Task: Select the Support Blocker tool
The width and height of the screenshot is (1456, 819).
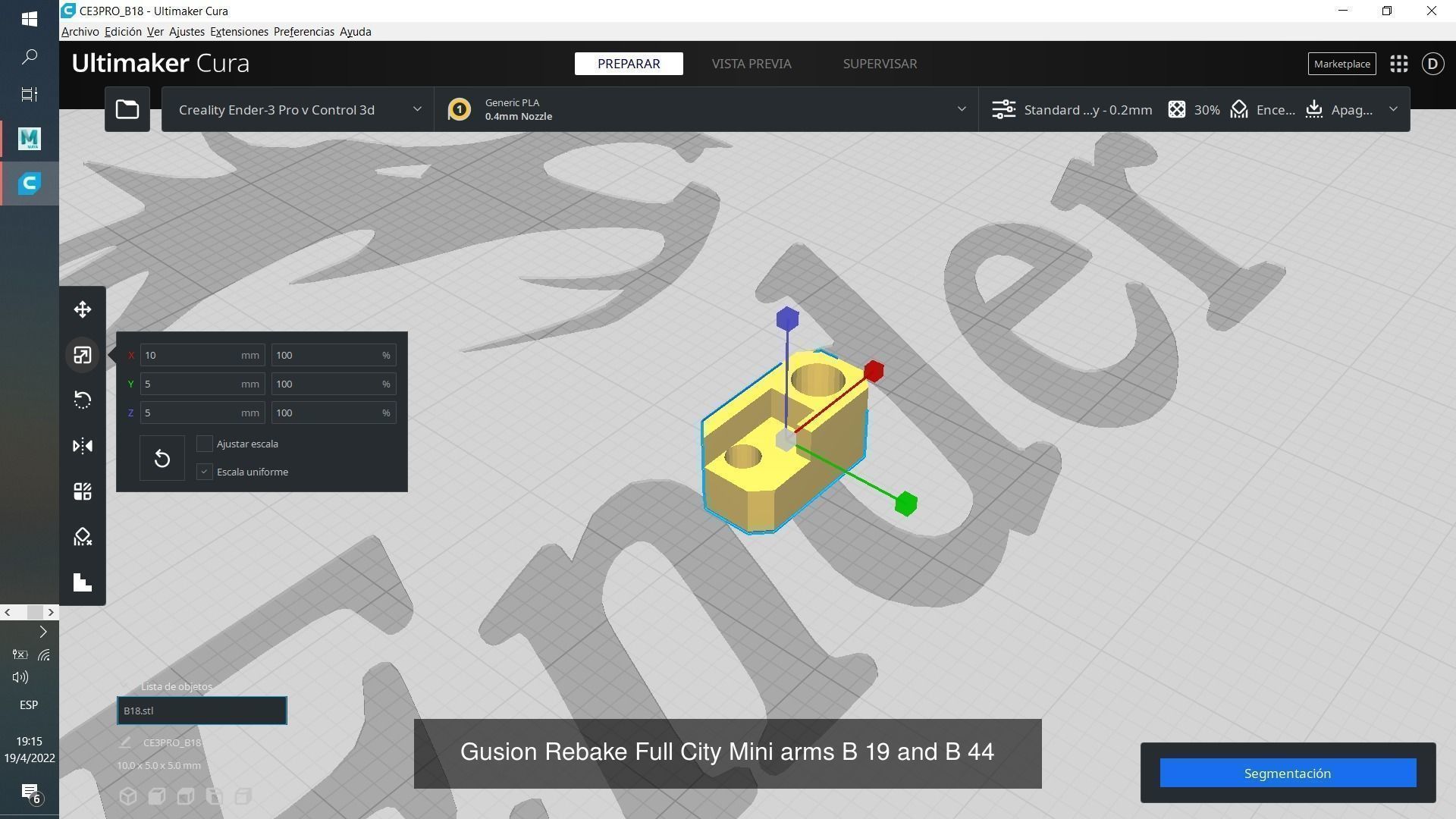Action: (82, 537)
